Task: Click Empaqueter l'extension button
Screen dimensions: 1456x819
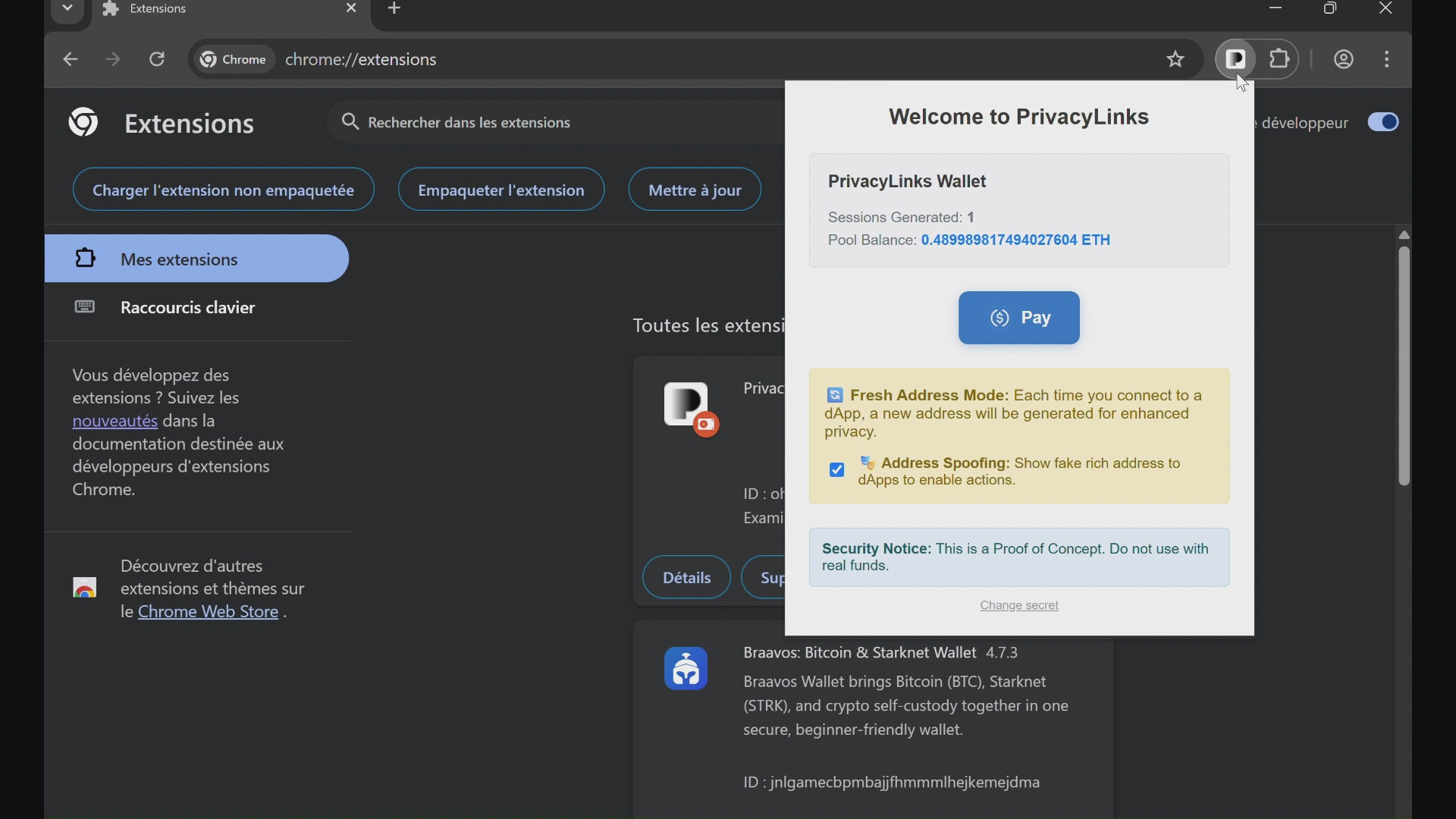Action: pyautogui.click(x=501, y=190)
